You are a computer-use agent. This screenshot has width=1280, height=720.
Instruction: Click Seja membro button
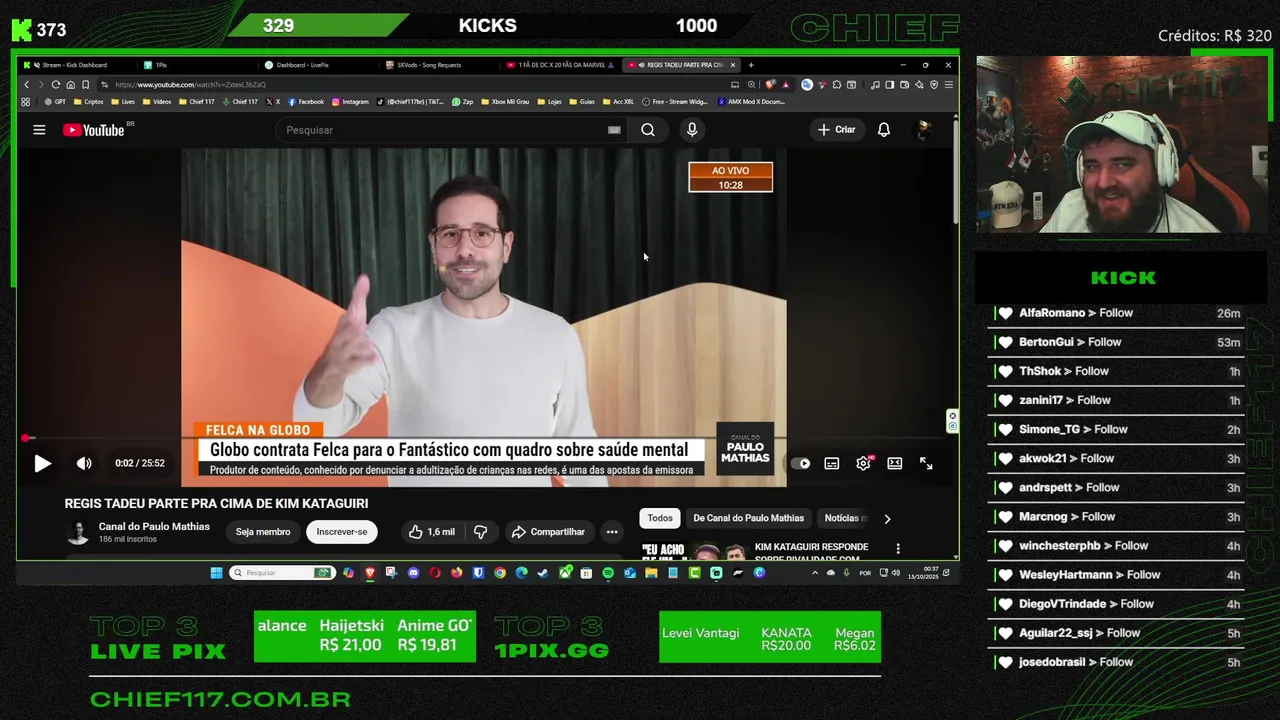click(263, 532)
